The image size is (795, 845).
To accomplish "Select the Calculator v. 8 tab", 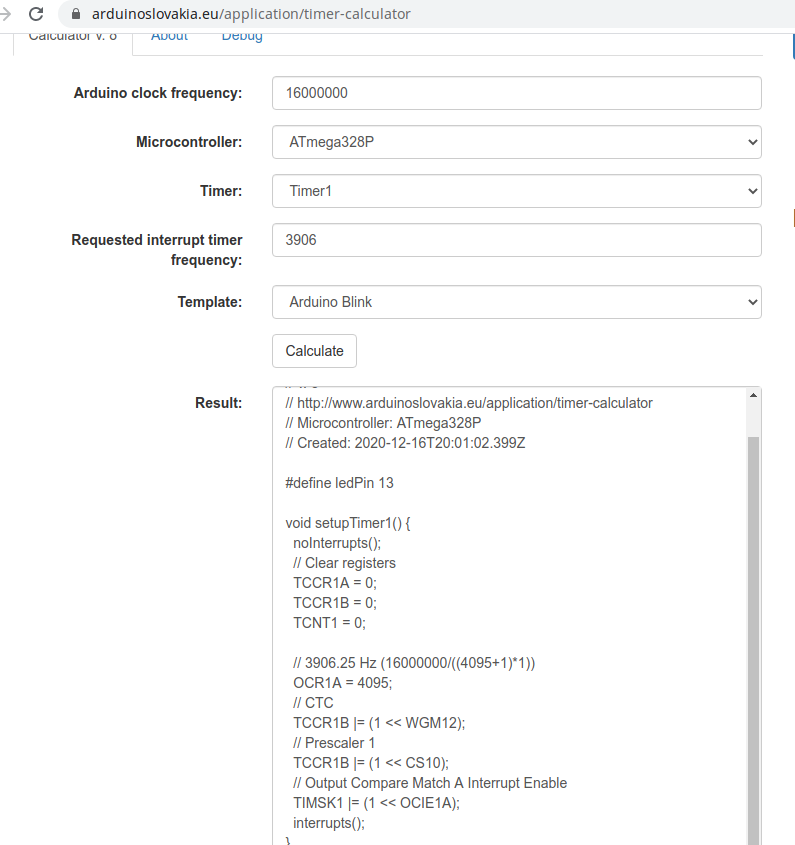I will 72,36.
